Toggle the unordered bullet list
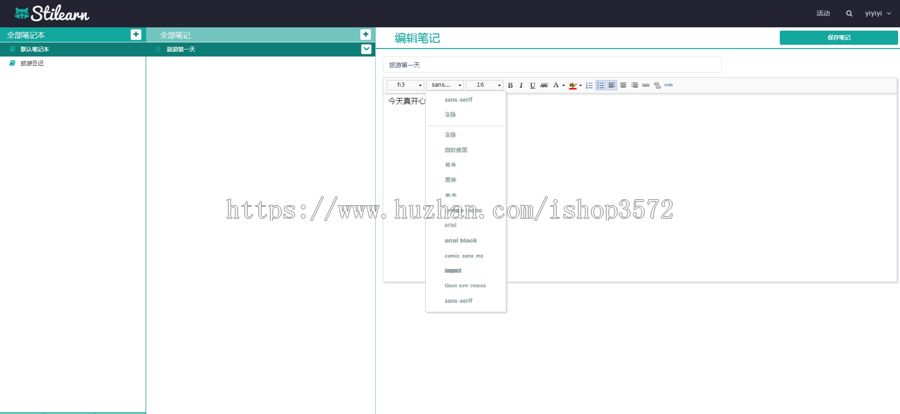Screen dimensions: 900x414 tap(600, 85)
